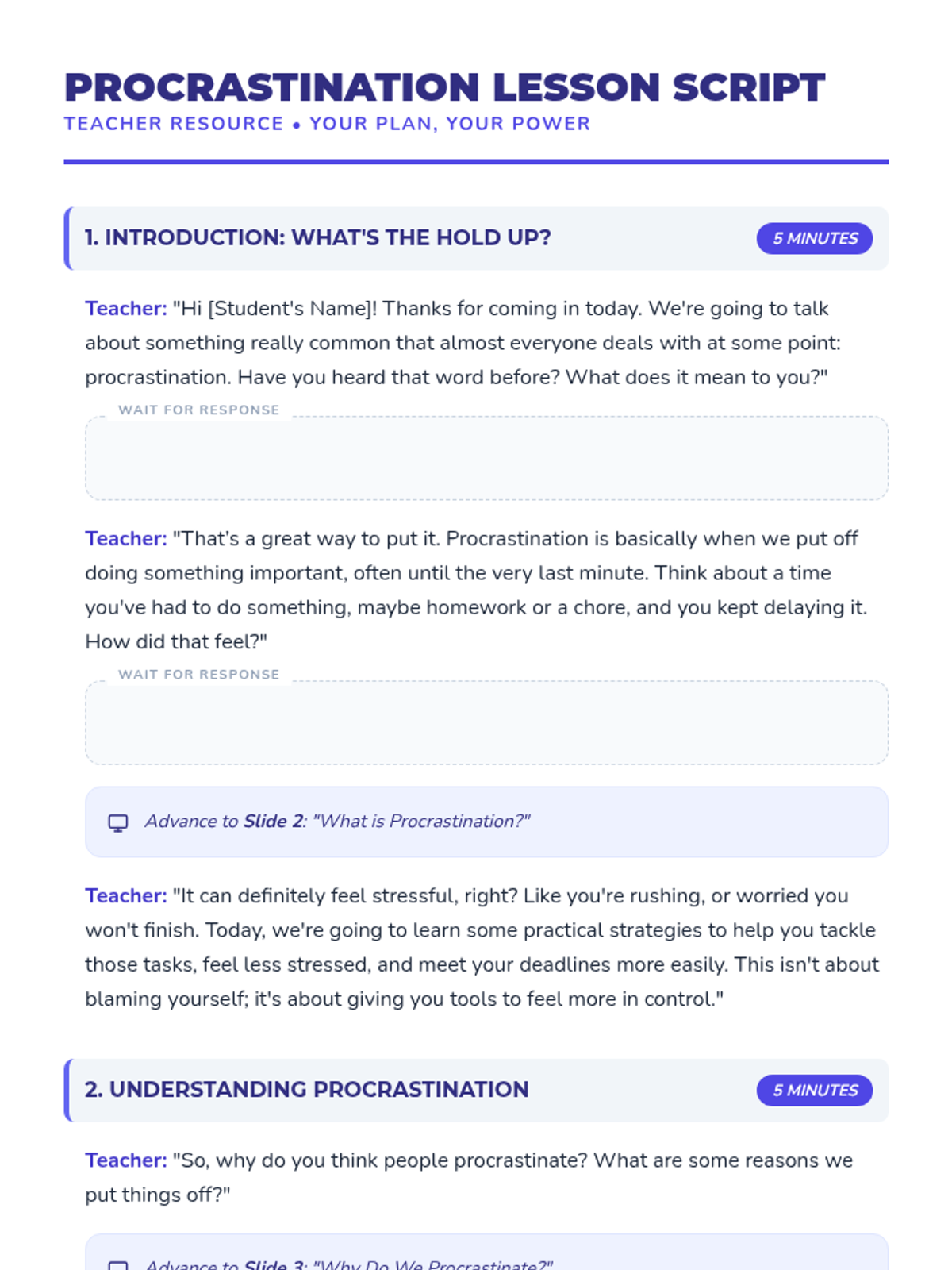Click the first Wait For Response label
This screenshot has height=1270, width=952.
pyautogui.click(x=198, y=410)
